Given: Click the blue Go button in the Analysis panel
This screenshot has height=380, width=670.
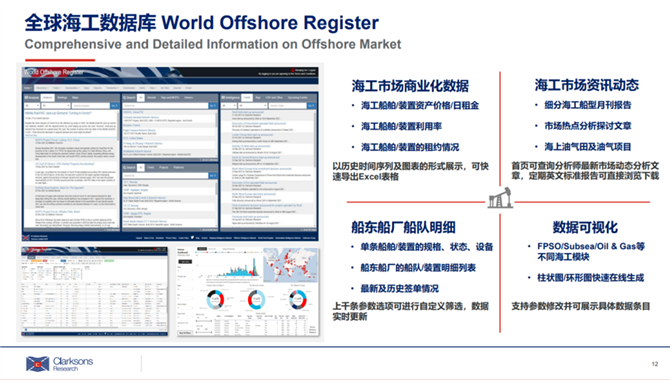Looking at the screenshot, I should pyautogui.click(x=114, y=105).
